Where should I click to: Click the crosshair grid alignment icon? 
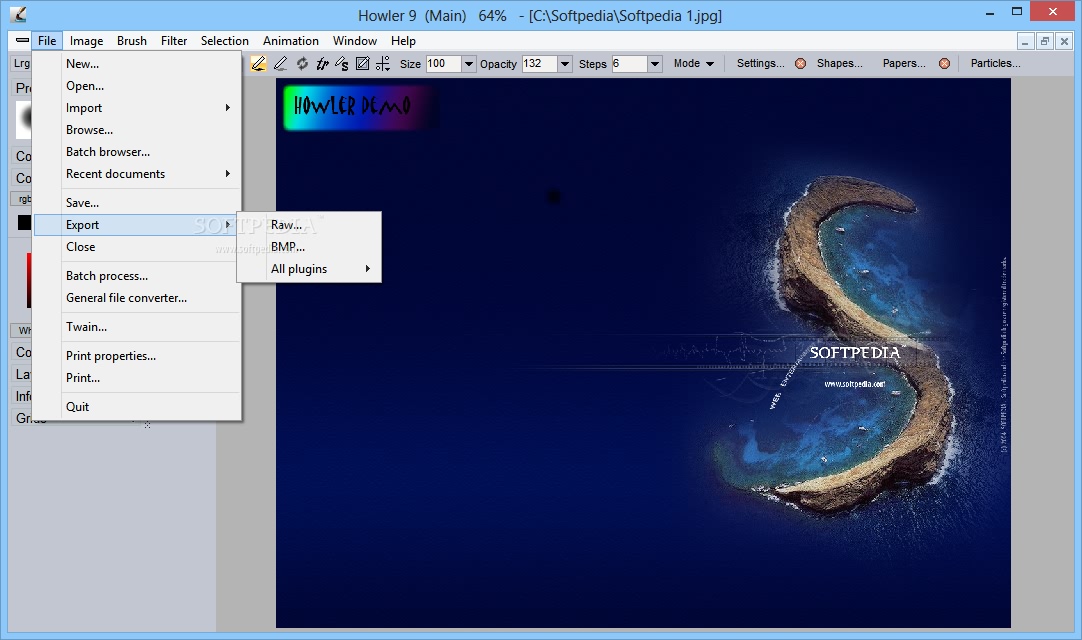coord(383,64)
